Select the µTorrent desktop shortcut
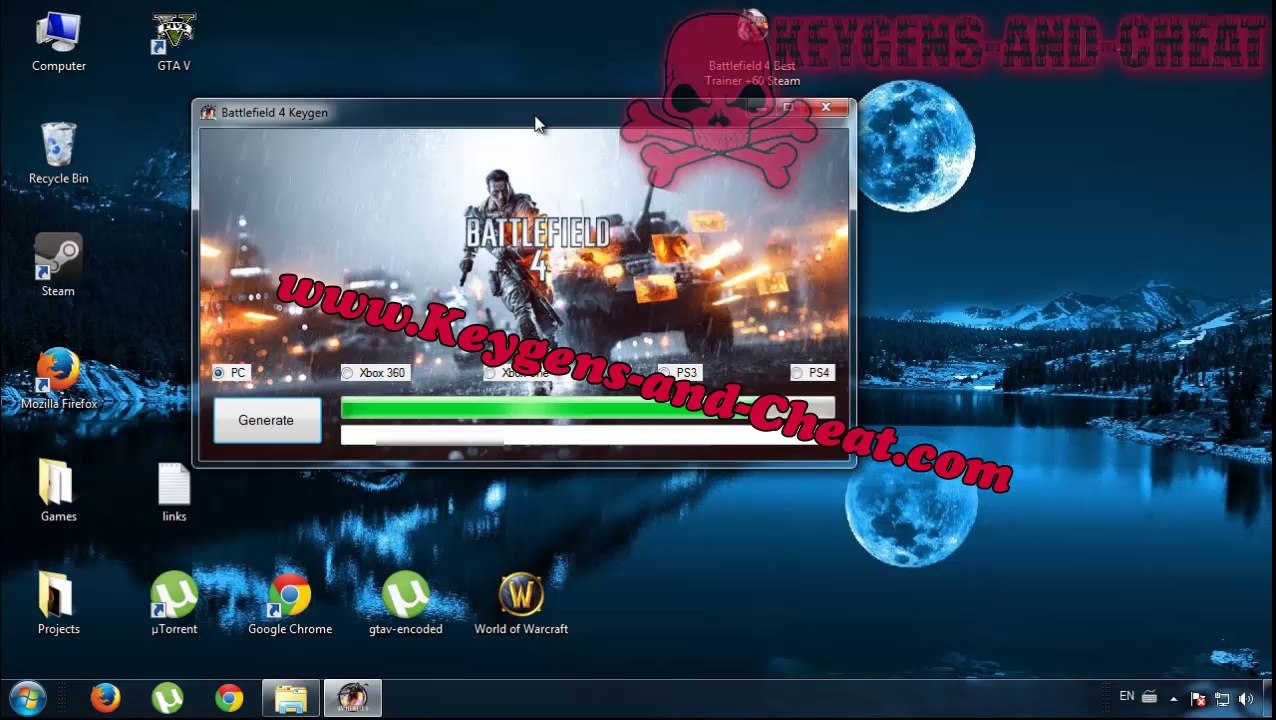The height and width of the screenshot is (720, 1276). pos(174,603)
